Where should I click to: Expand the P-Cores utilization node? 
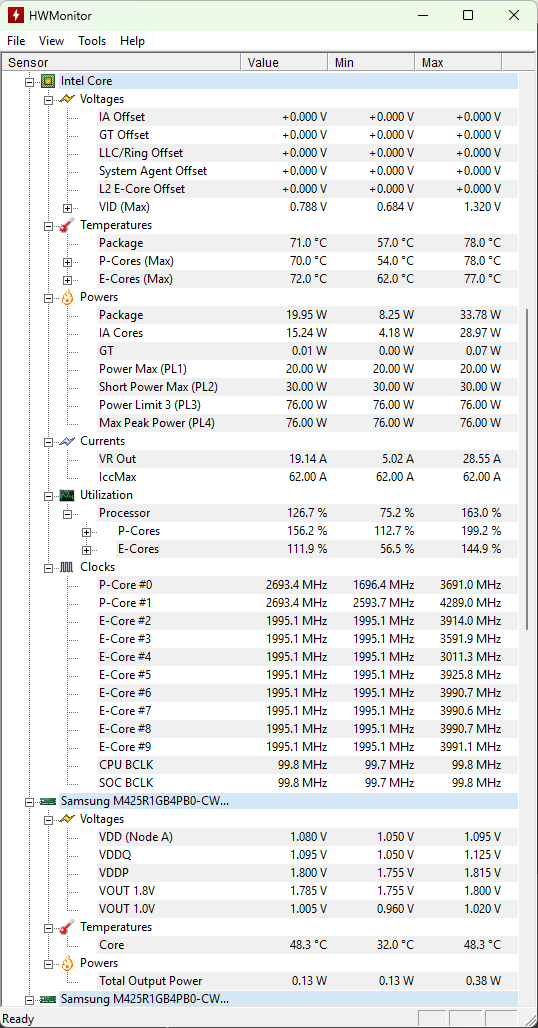click(x=86, y=532)
